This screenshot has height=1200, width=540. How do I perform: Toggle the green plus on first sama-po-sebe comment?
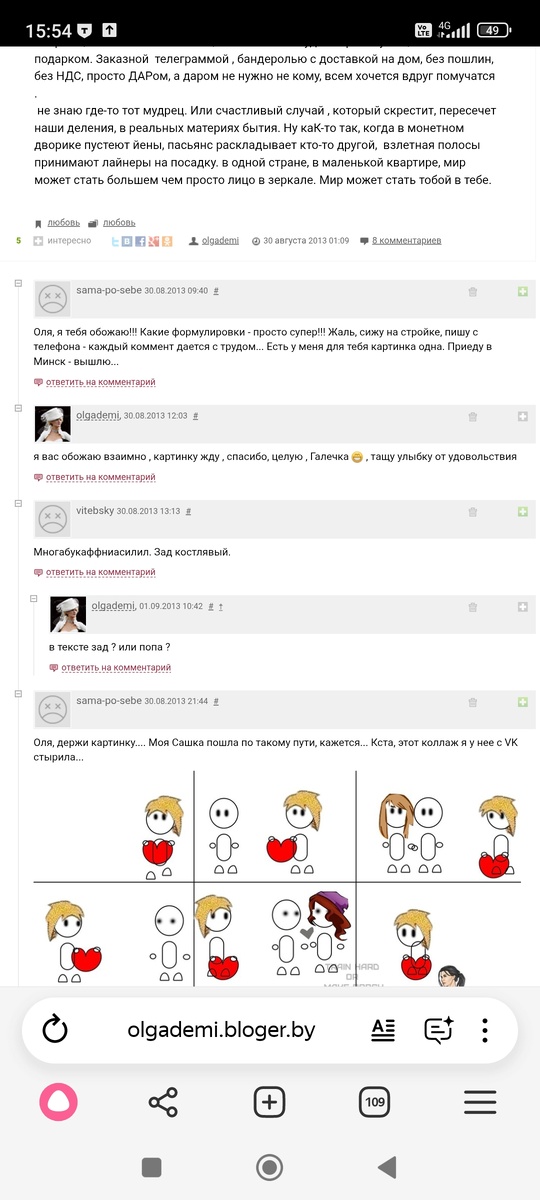522,291
